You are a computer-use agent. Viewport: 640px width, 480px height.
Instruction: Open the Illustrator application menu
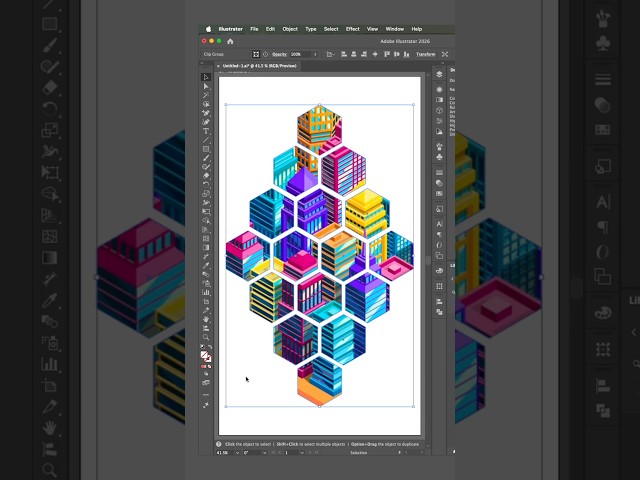point(231,29)
